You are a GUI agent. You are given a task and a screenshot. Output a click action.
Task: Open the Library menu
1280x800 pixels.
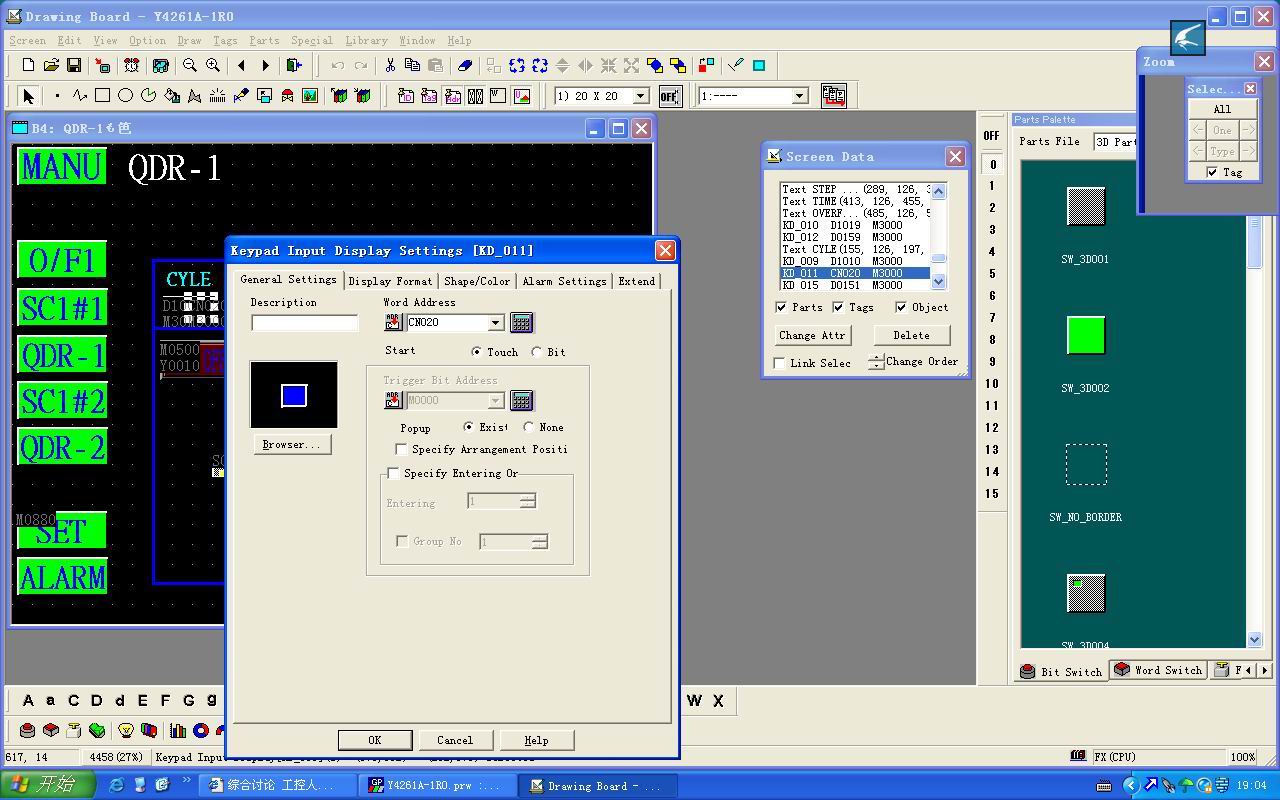(x=366, y=40)
